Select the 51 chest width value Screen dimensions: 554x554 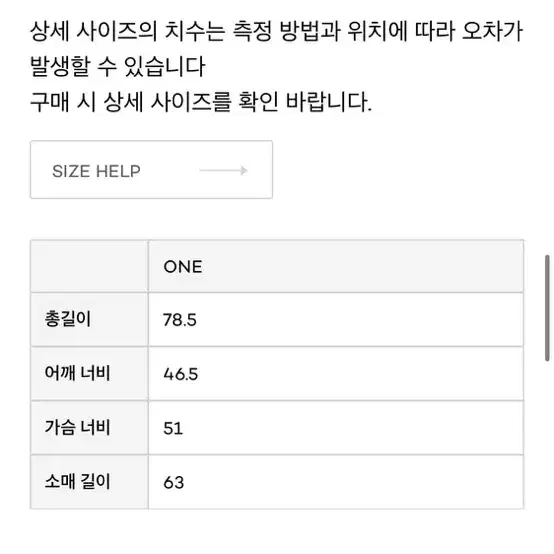[x=173, y=428]
